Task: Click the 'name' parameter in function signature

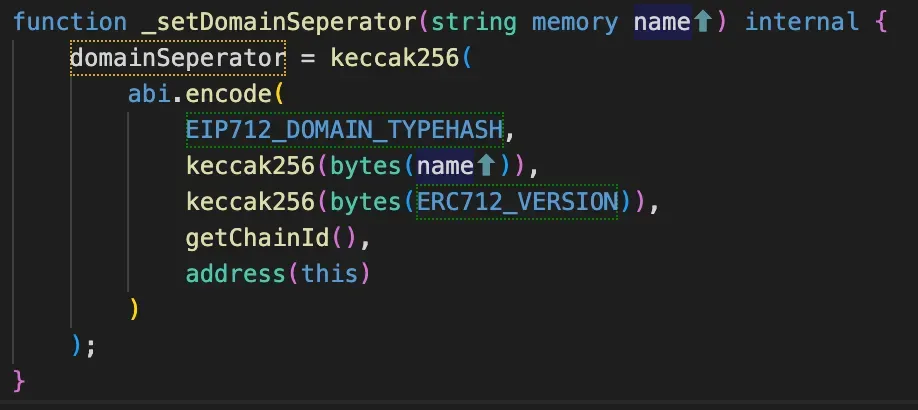Action: click(x=662, y=22)
